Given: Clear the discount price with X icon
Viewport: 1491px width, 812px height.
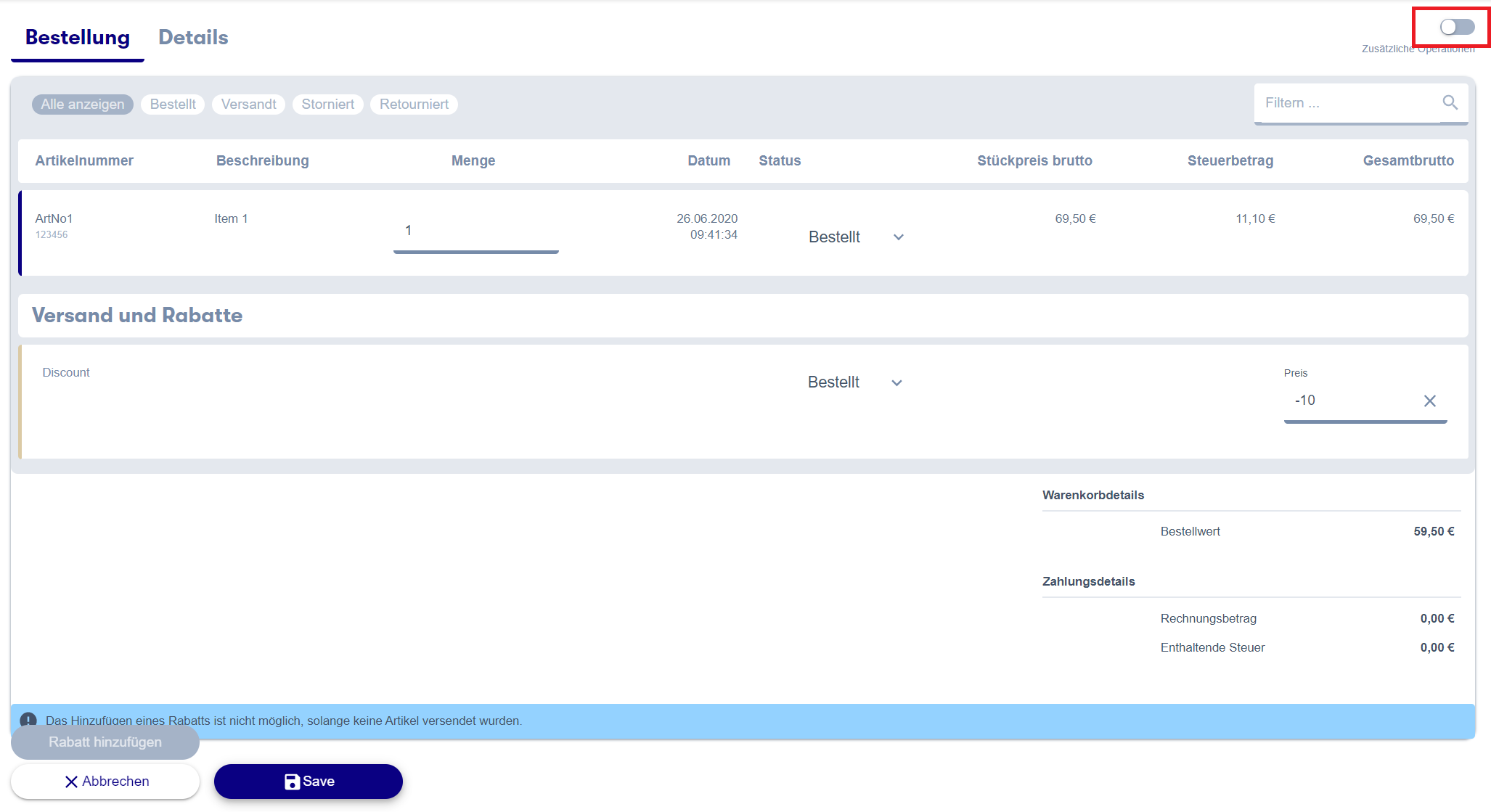Looking at the screenshot, I should click(1429, 401).
